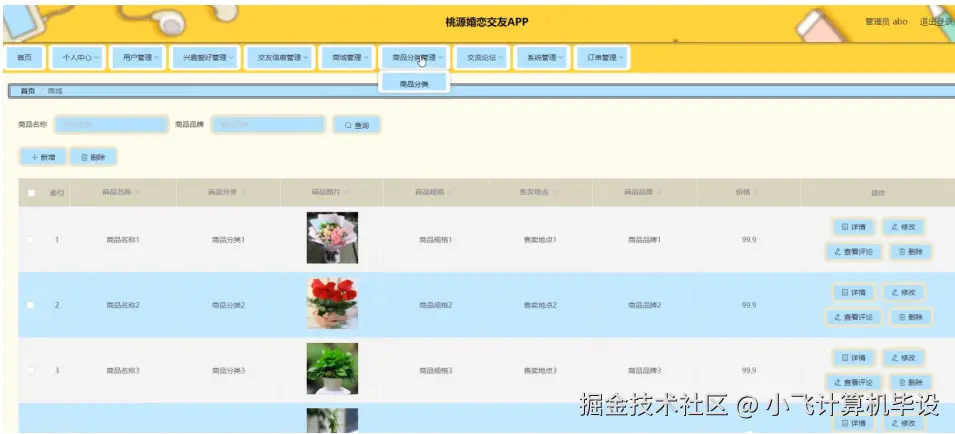Click 修改 for row 商品名称3
The image size is (955, 434).
904,358
